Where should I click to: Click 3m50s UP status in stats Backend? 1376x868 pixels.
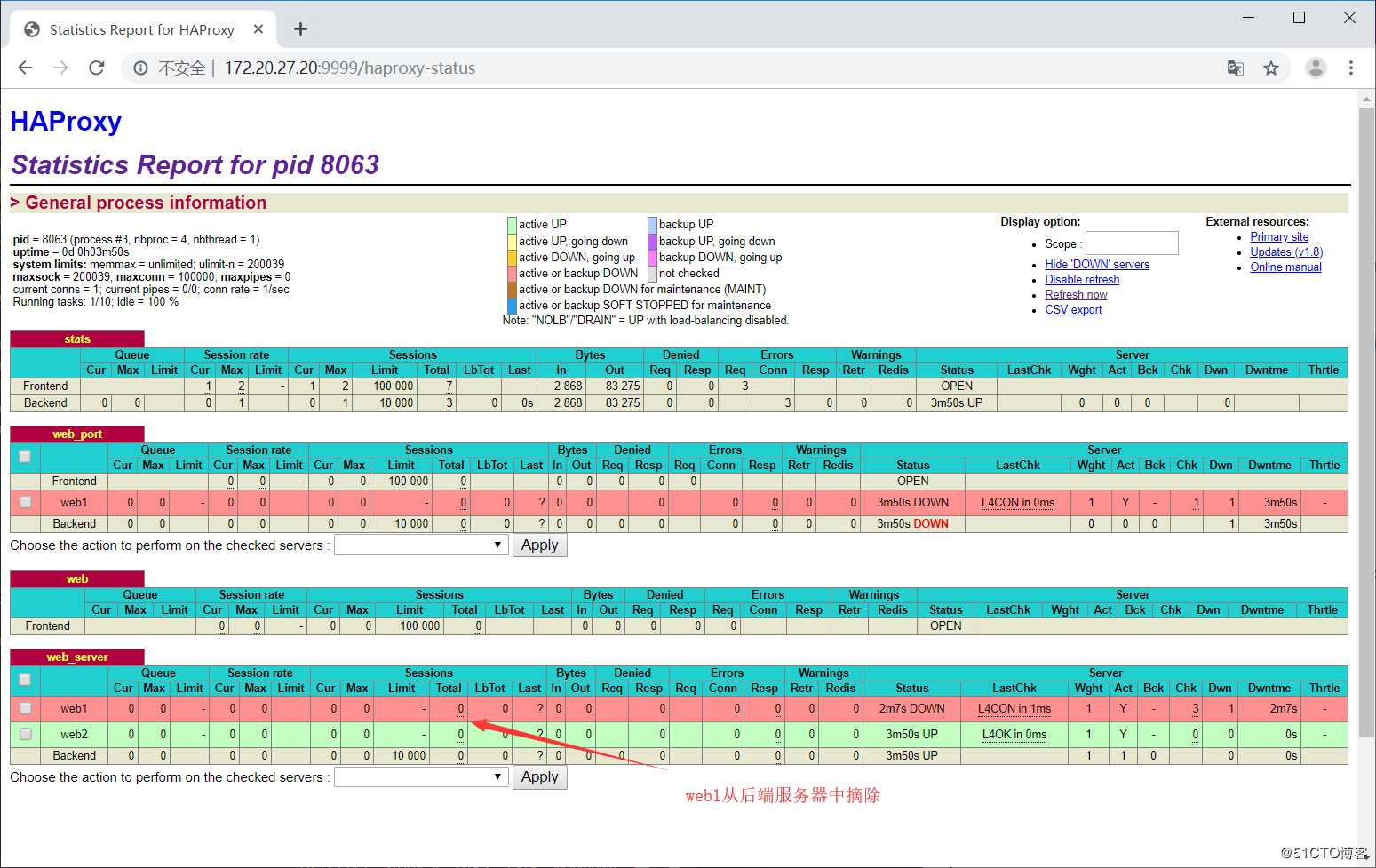[x=957, y=402]
